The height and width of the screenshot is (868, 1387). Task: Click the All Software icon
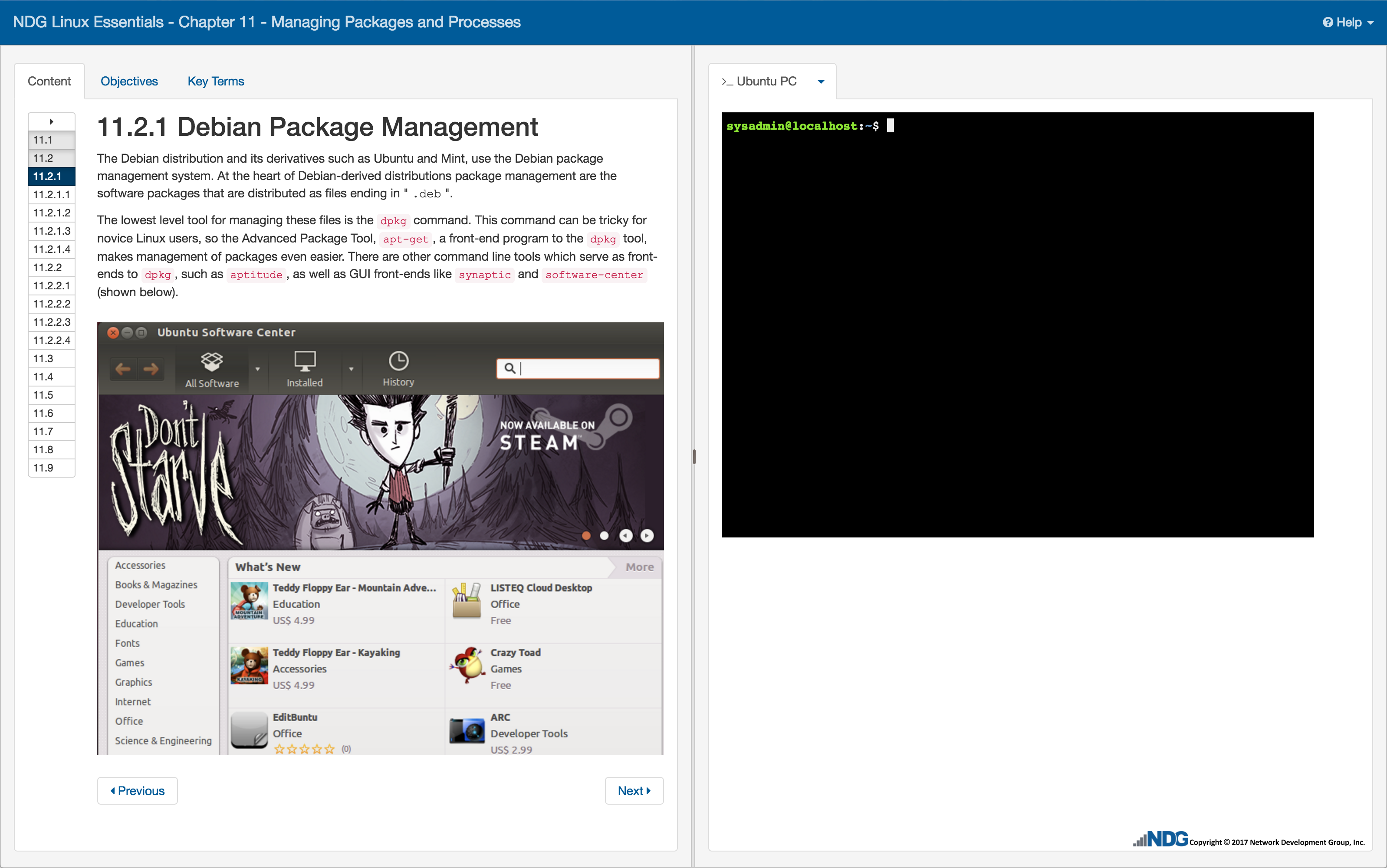212,362
